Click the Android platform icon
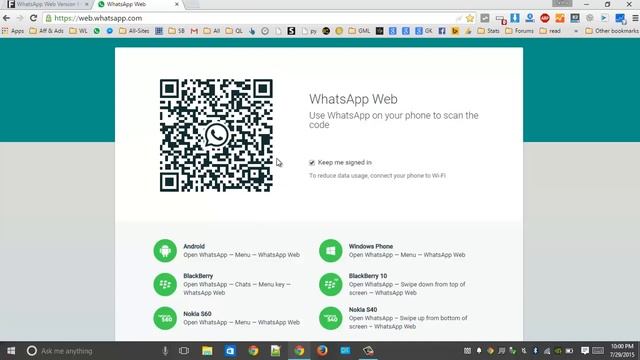This screenshot has height=360, width=640. tap(165, 251)
